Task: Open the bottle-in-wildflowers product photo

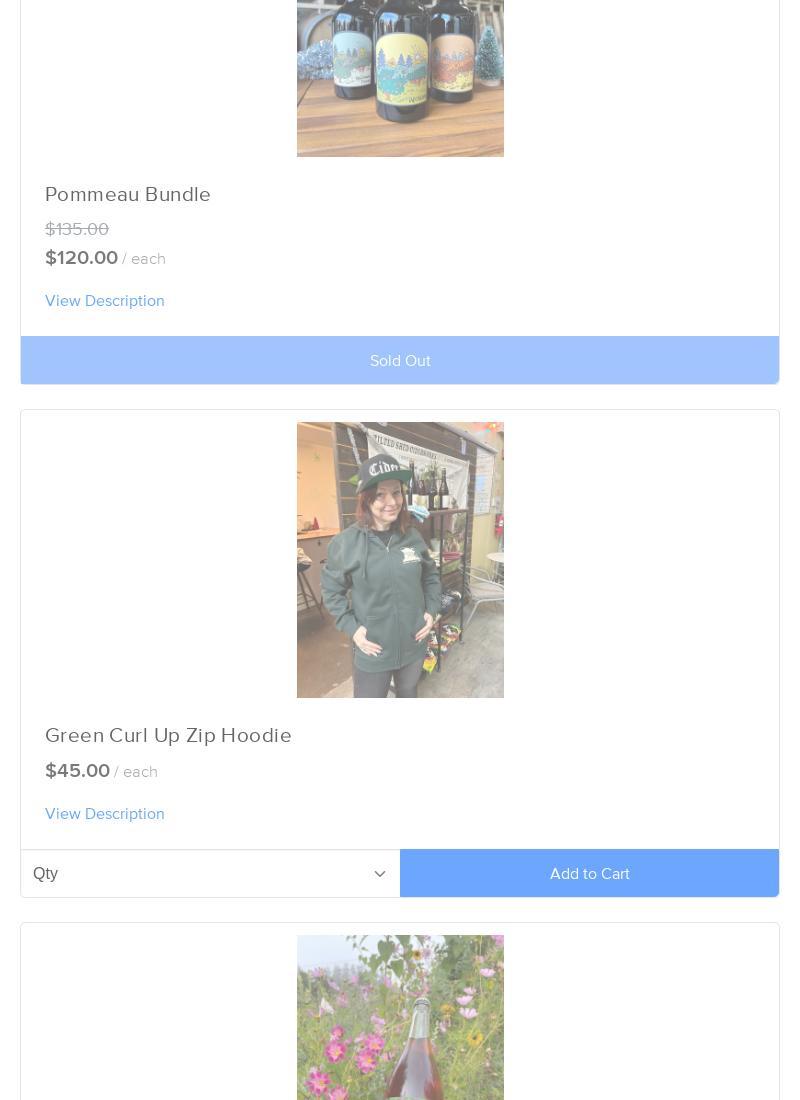Action: coord(400,1017)
